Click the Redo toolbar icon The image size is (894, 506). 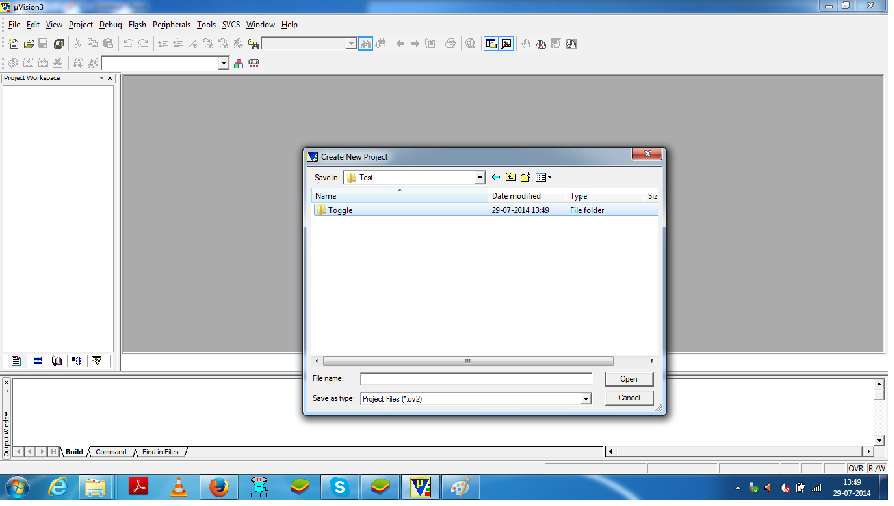[x=143, y=43]
